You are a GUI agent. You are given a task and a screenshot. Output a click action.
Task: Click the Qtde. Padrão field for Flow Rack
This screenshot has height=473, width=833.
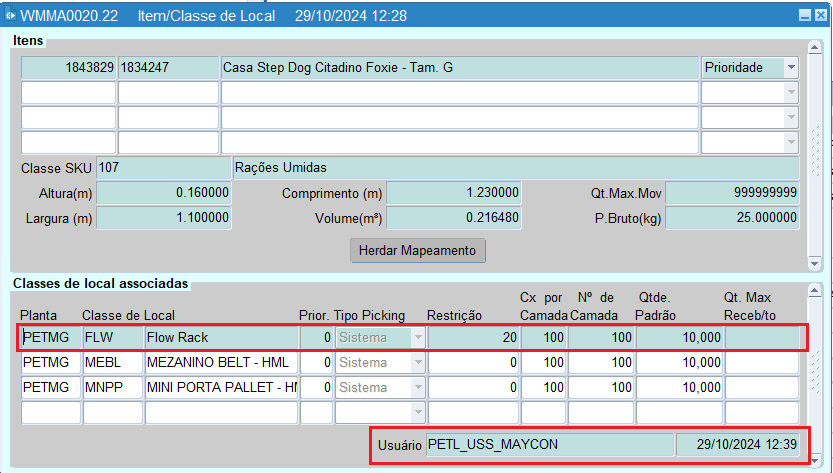coord(680,337)
